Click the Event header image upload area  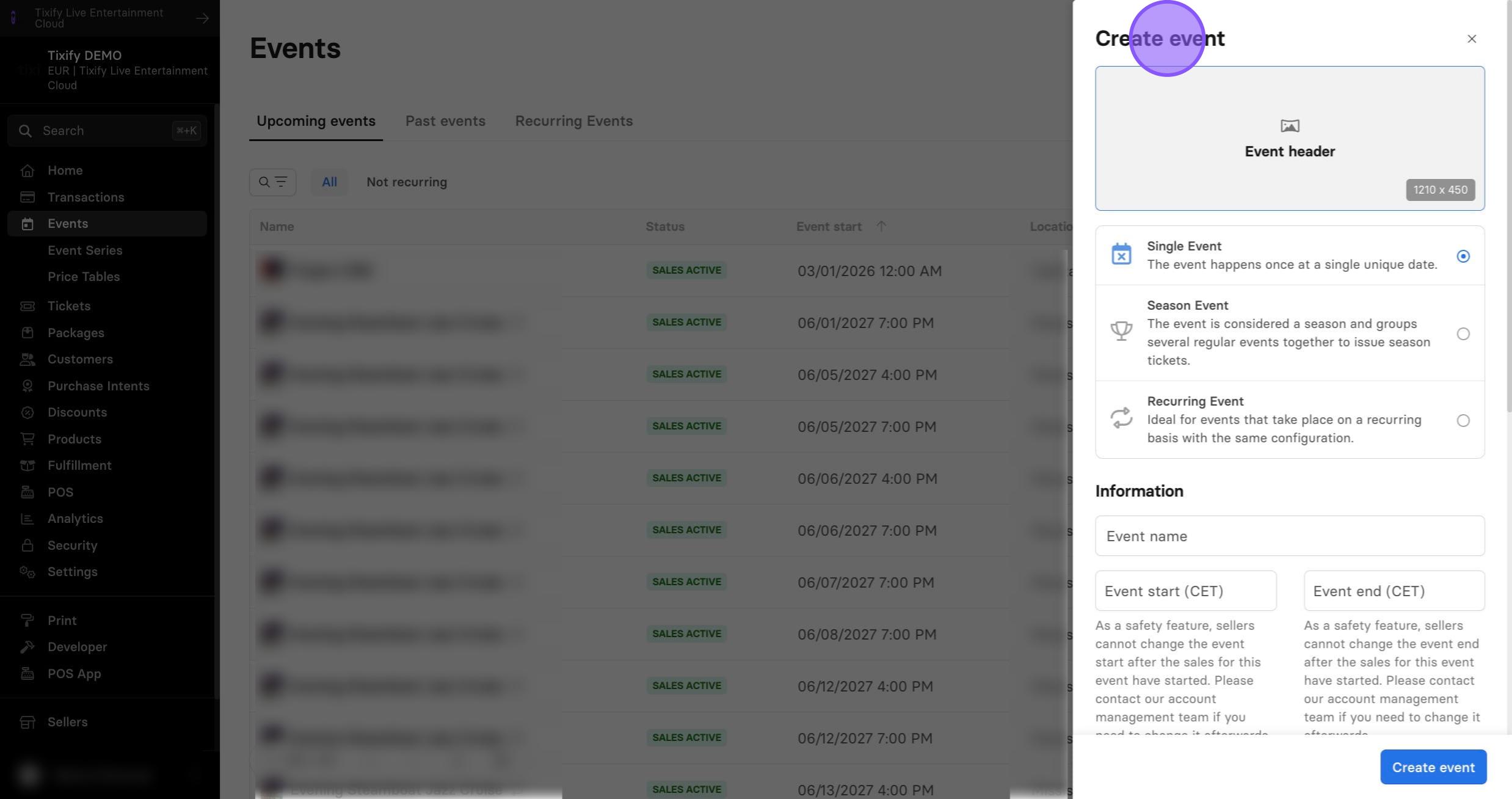1290,139
